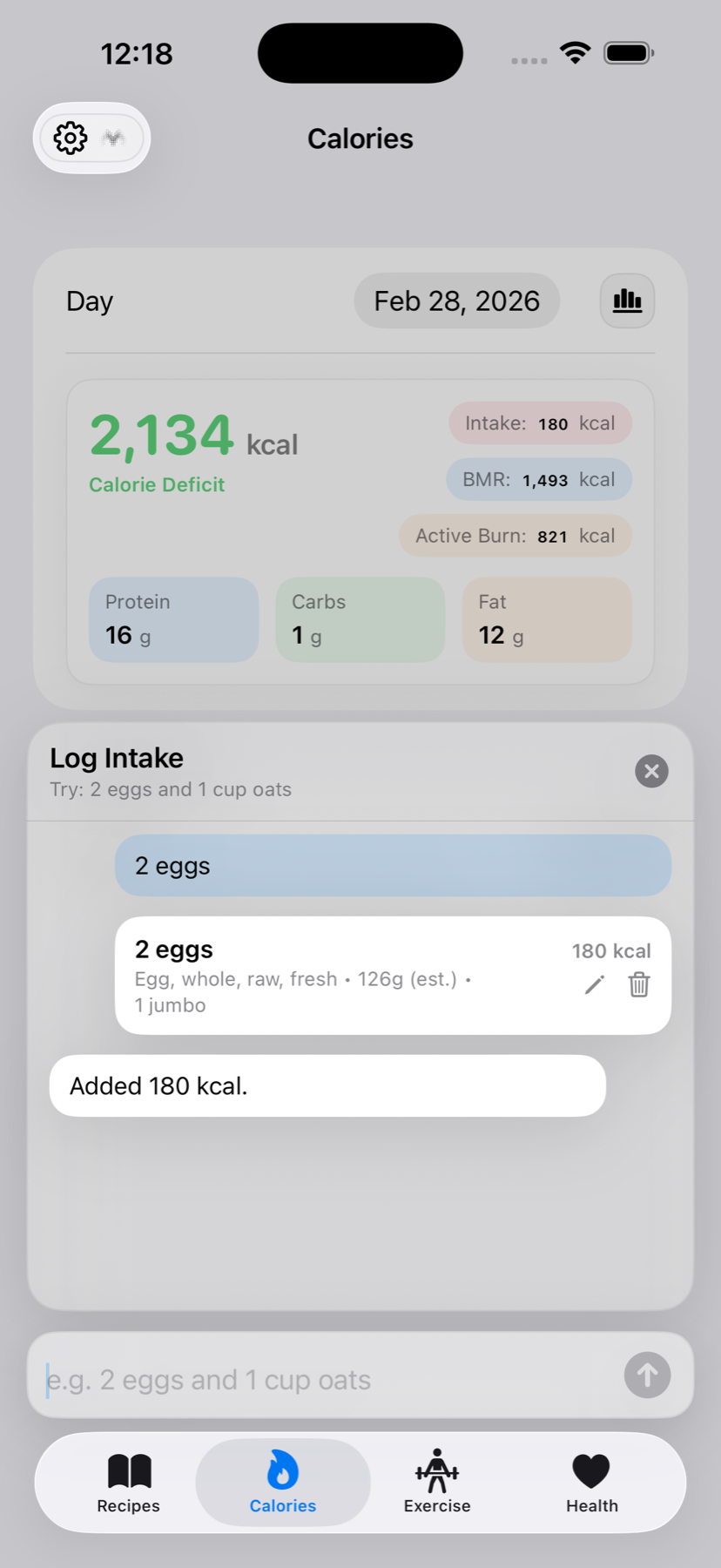Toggle the Active Burn 821 kcal chip
This screenshot has height=1568, width=721.
click(x=514, y=536)
